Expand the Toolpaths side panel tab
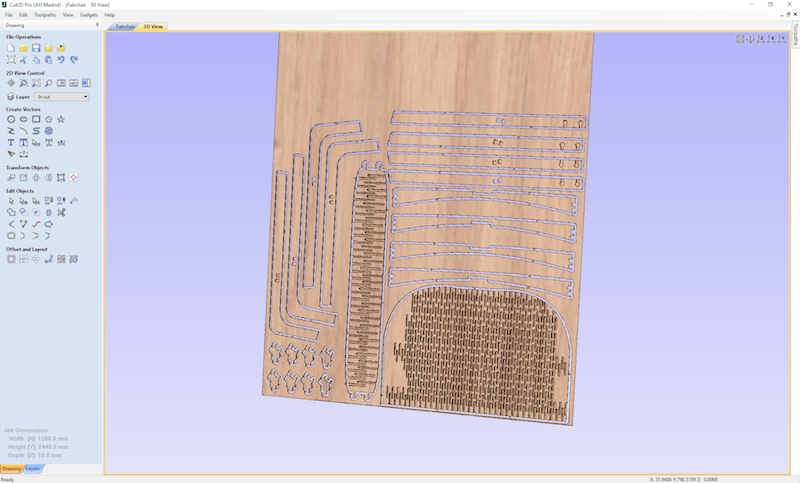800x483 pixels. click(795, 34)
